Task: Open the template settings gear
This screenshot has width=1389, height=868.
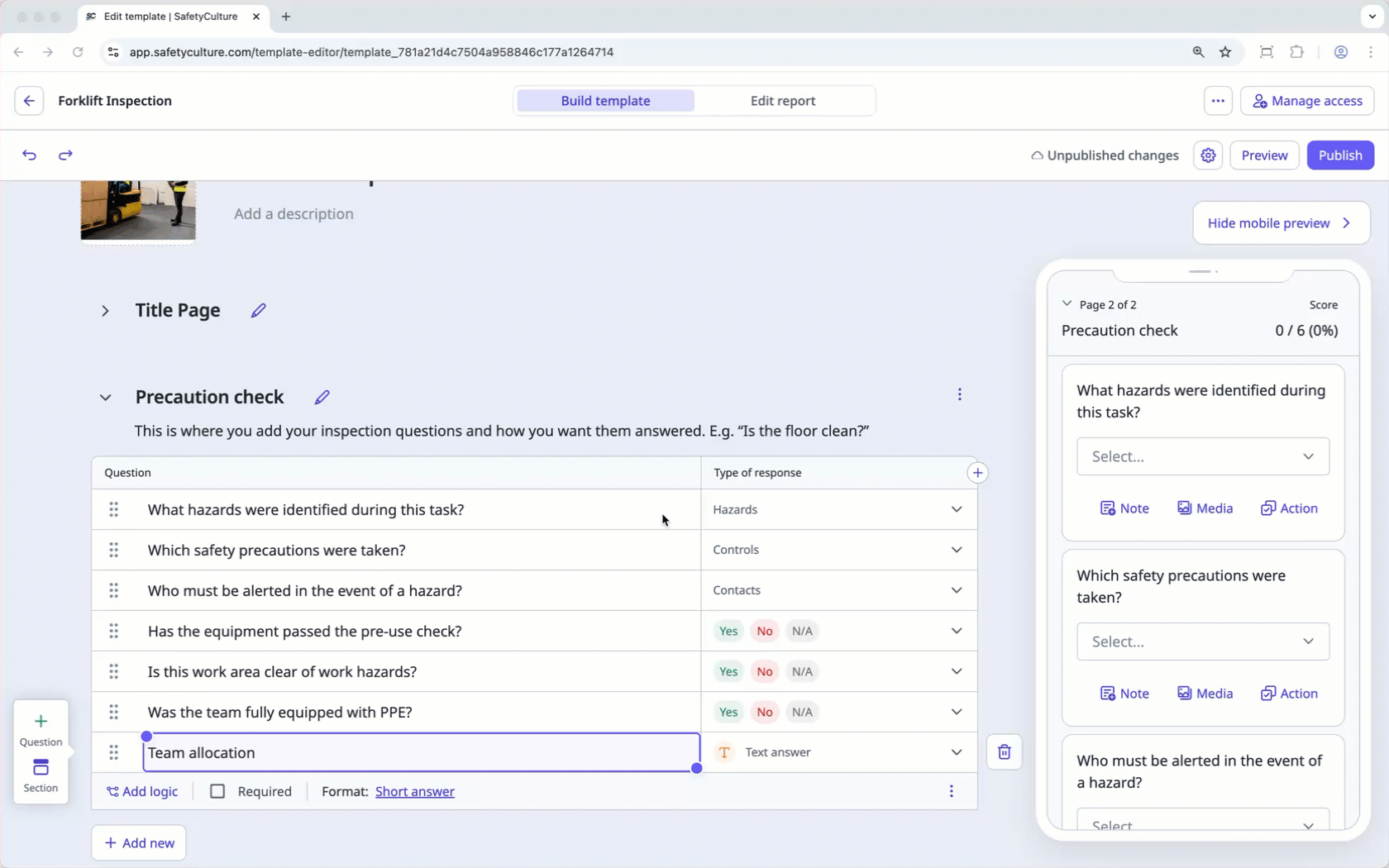Action: click(1208, 155)
